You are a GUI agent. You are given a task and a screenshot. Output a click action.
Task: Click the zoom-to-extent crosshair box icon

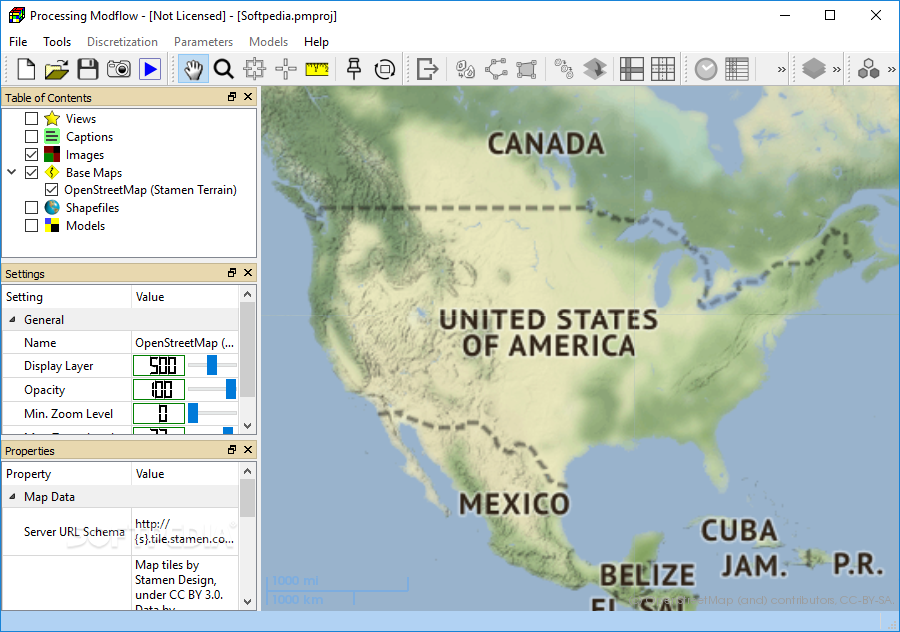255,69
